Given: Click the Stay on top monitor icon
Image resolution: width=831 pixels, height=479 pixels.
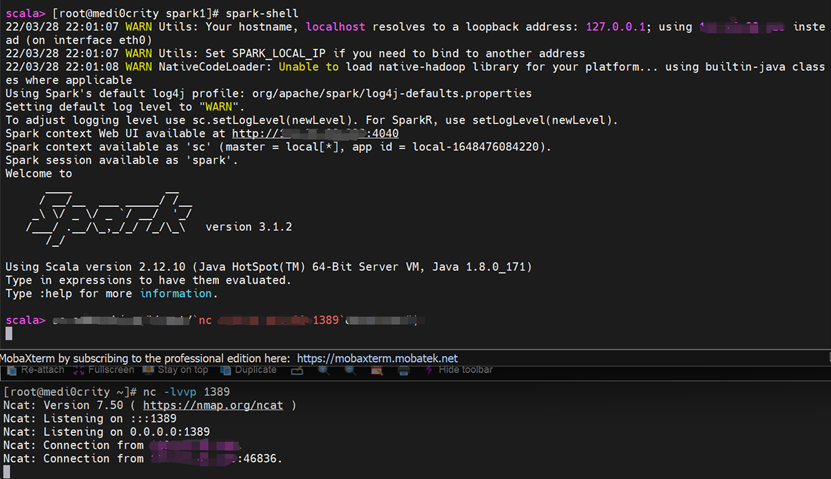Looking at the screenshot, I should 148,370.
